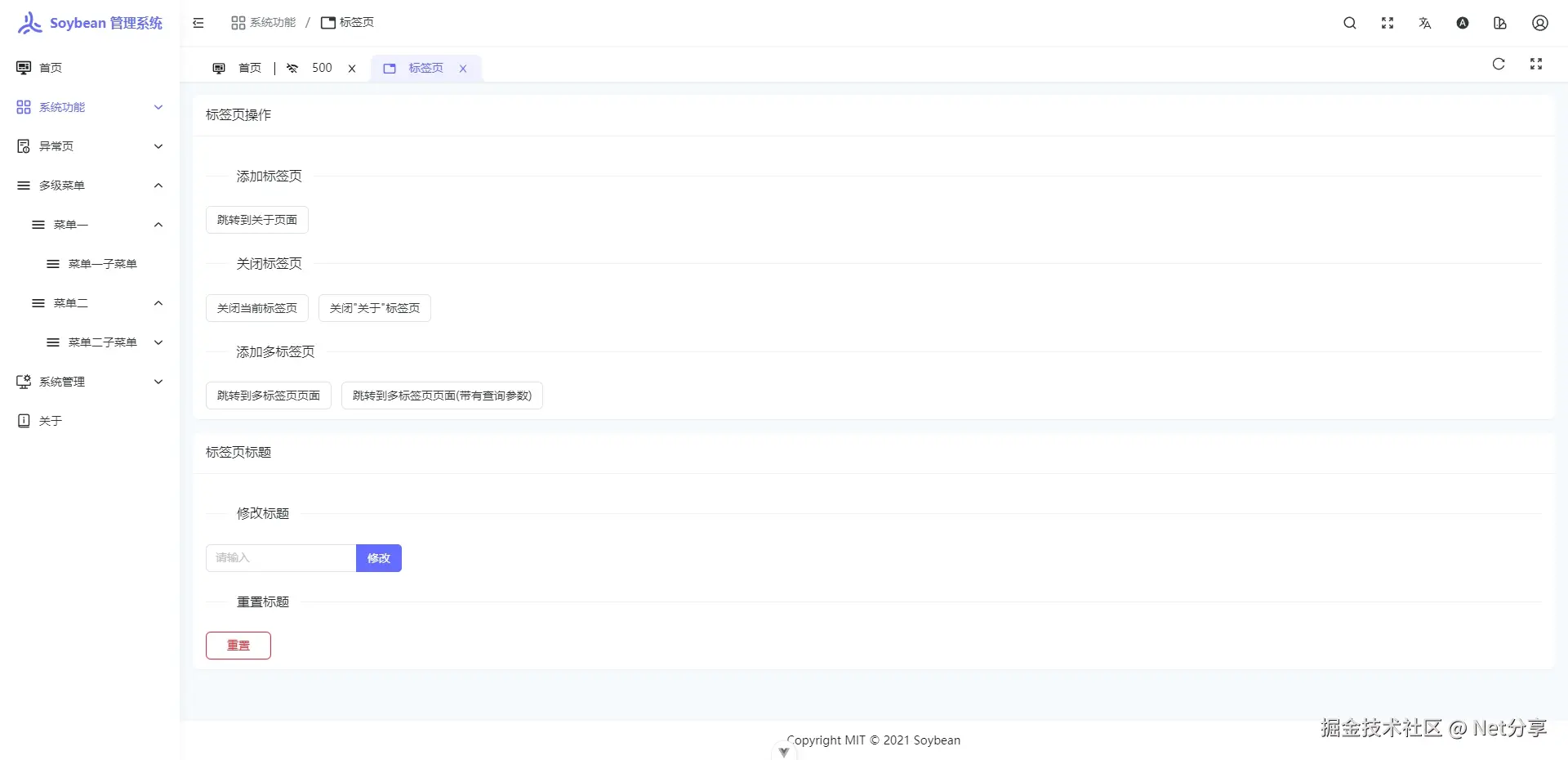
Task: Reload the current page via the refresh icon
Action: coord(1499,64)
